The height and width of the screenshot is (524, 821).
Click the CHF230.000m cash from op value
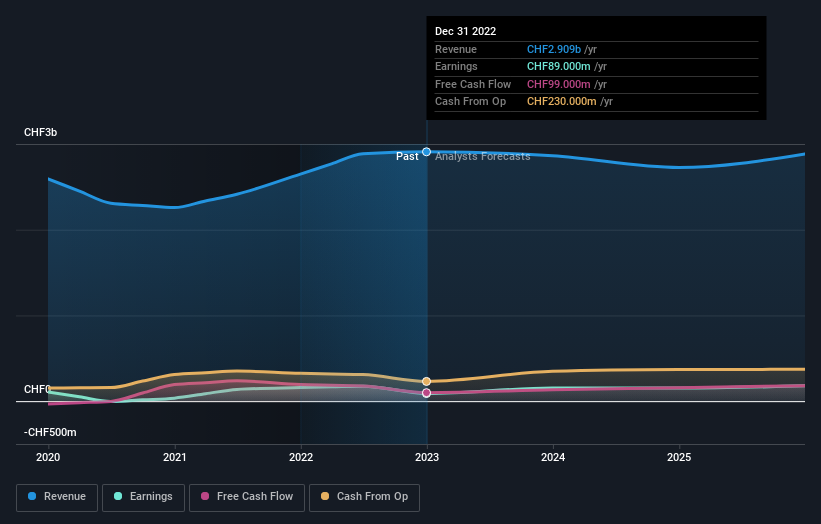coord(561,102)
